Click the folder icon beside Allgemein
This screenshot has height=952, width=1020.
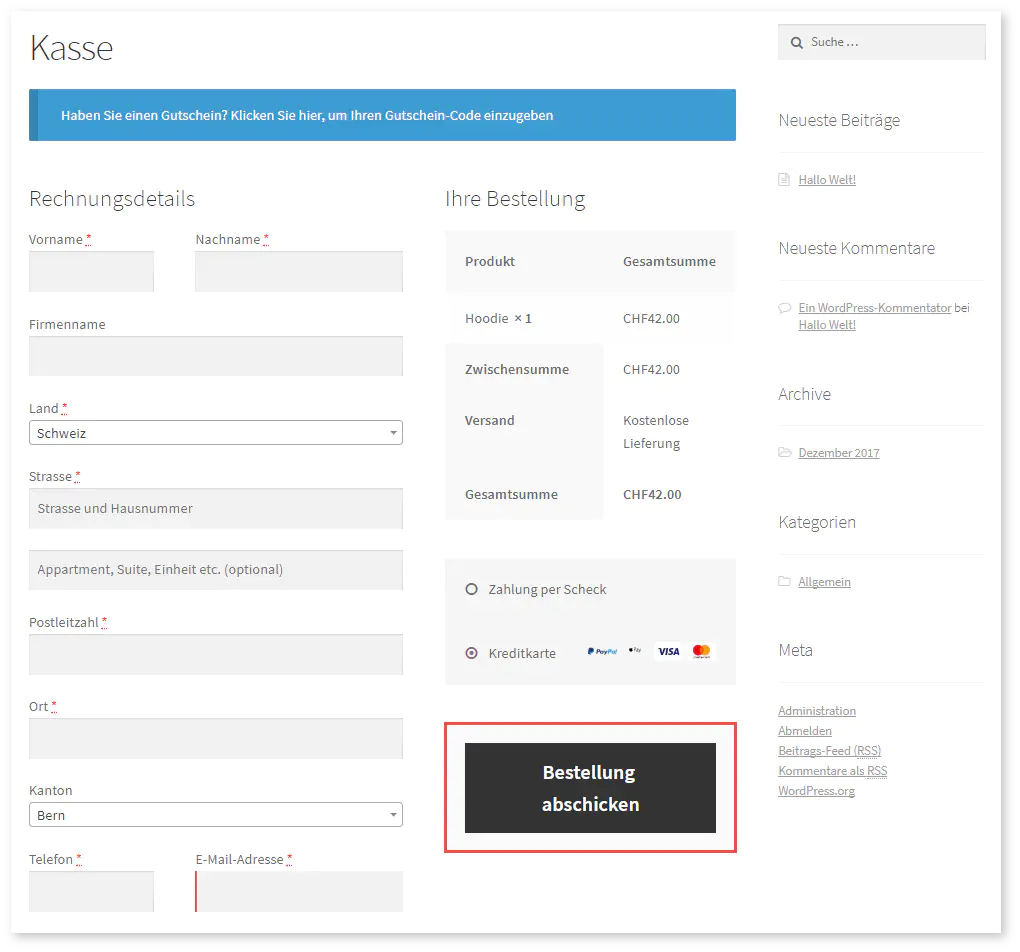(784, 582)
